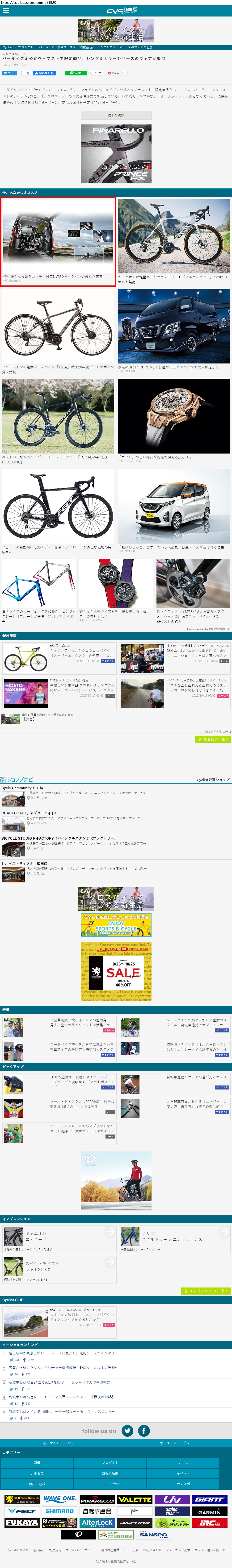Share article with the Twitter tweet button
Screen dimensions: 232x1568
click(10, 73)
